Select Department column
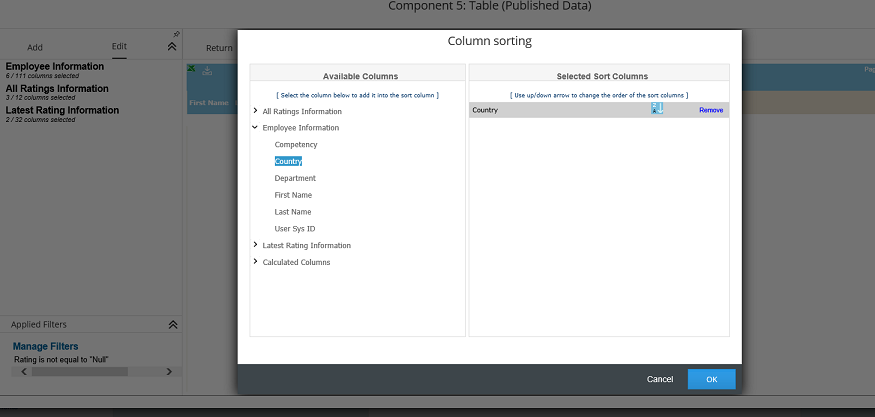The height and width of the screenshot is (417, 875). tap(295, 178)
